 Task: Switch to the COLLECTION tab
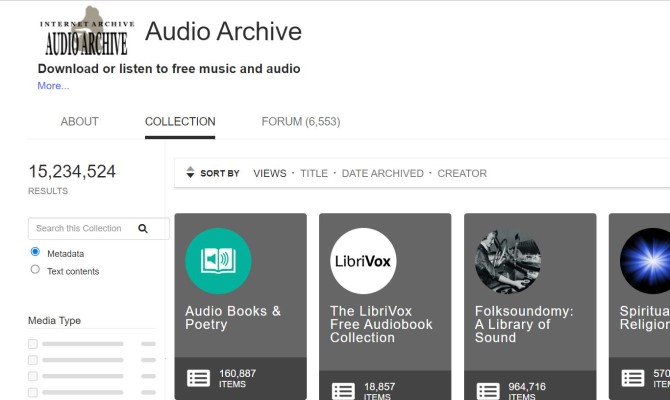tap(180, 122)
